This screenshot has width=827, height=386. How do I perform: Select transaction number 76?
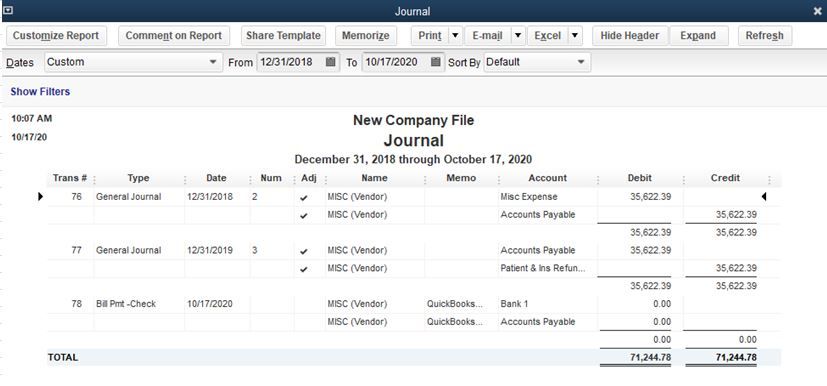pos(76,197)
